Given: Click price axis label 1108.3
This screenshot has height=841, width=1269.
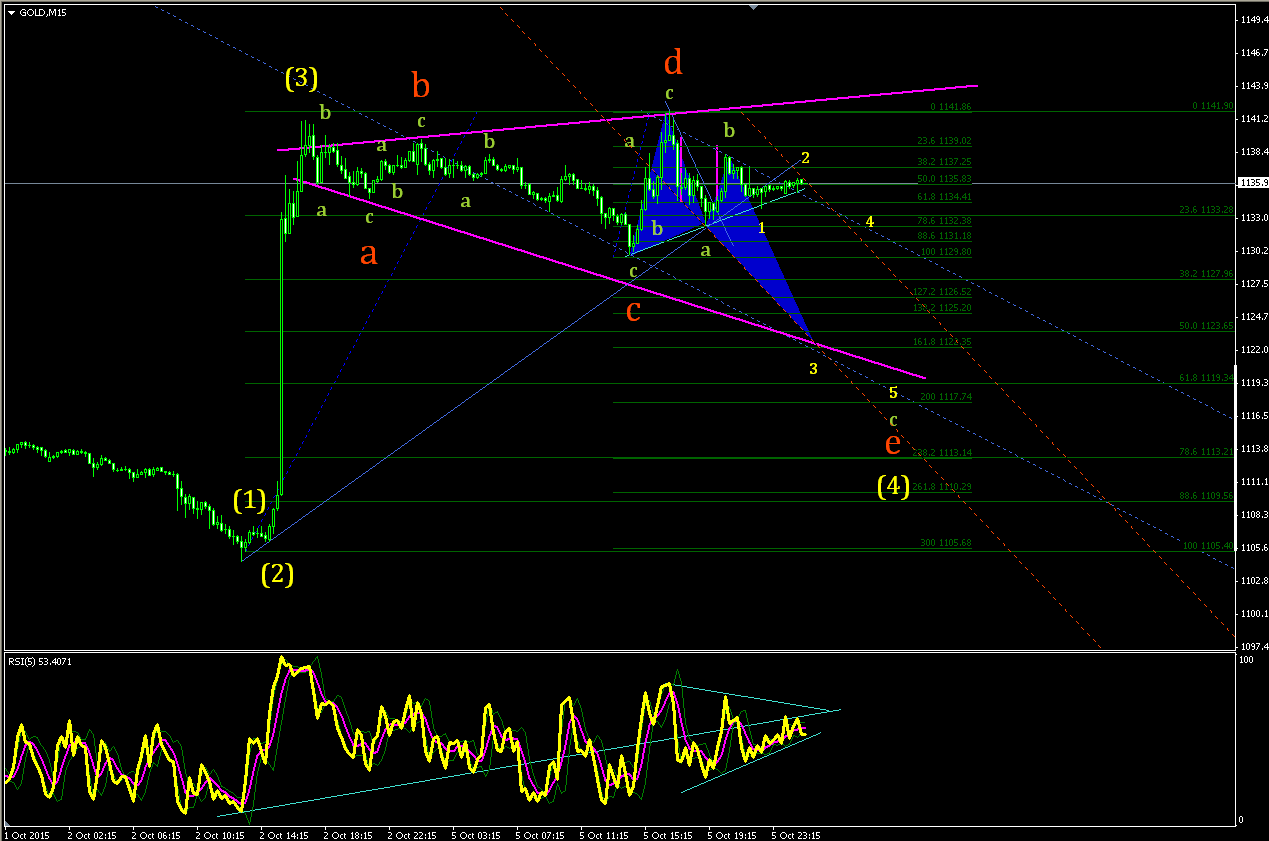Looking at the screenshot, I should pyautogui.click(x=1255, y=514).
